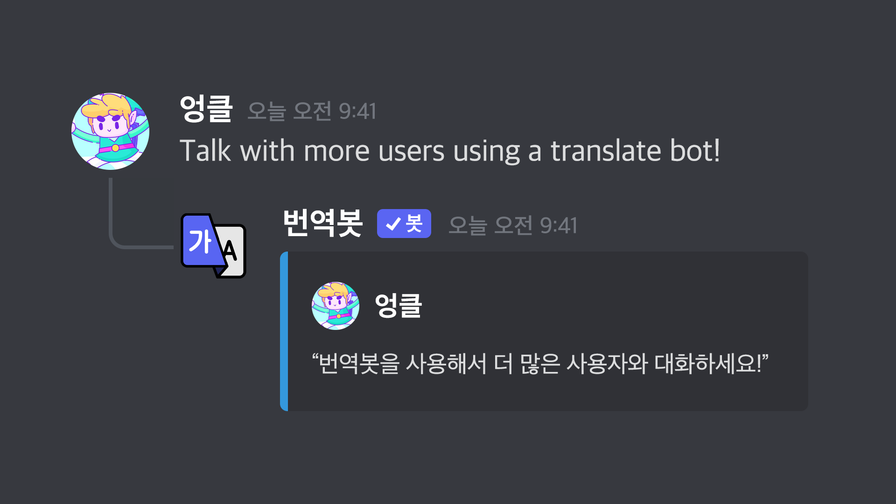The width and height of the screenshot is (896, 504).
Task: Click the checkmark in the verified bot badge
Action: pos(393,224)
